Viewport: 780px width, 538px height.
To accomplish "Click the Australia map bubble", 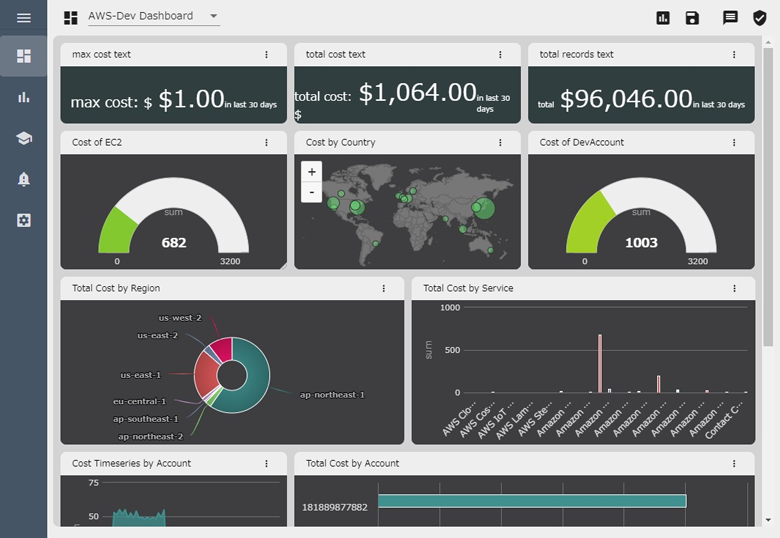I will 490,251.
